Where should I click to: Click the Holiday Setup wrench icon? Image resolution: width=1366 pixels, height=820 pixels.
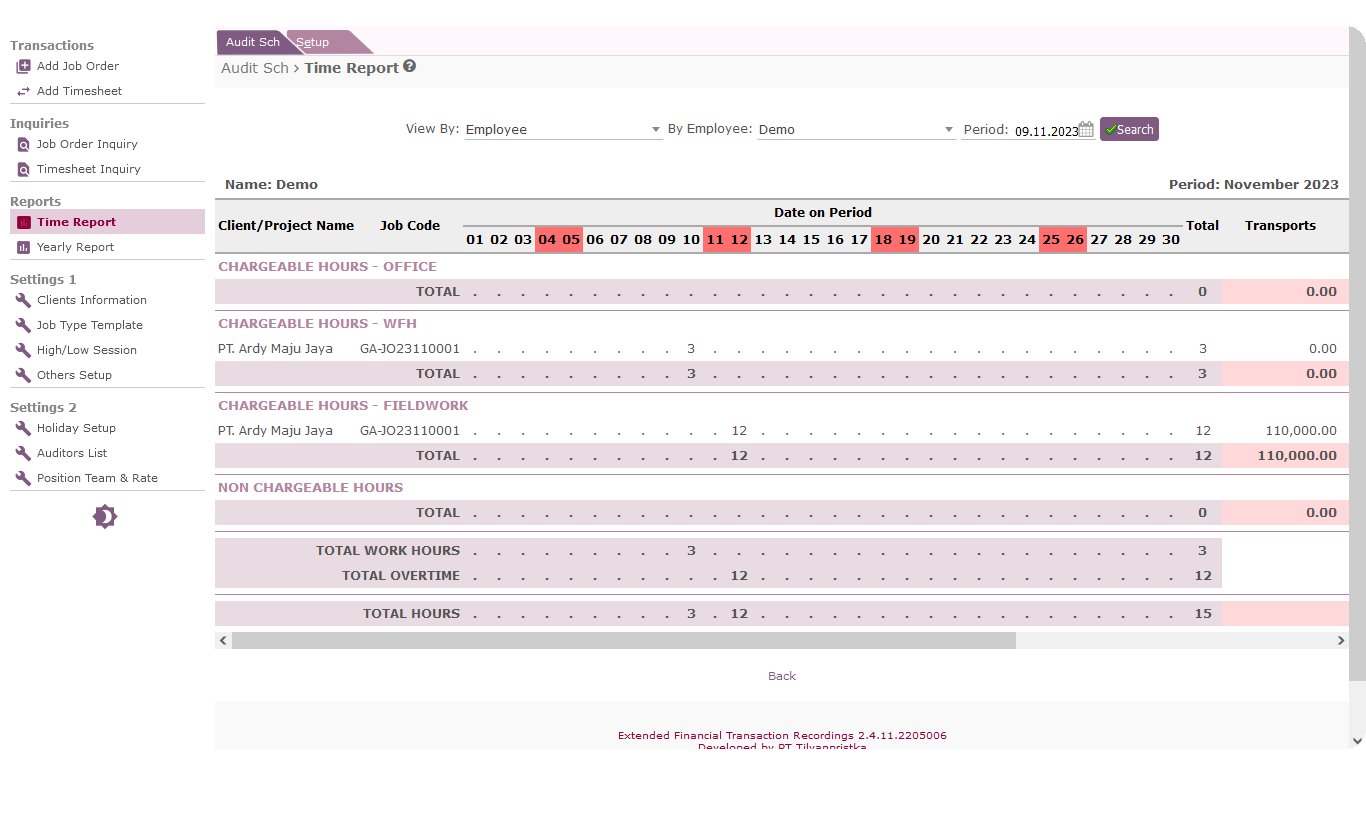click(23, 428)
